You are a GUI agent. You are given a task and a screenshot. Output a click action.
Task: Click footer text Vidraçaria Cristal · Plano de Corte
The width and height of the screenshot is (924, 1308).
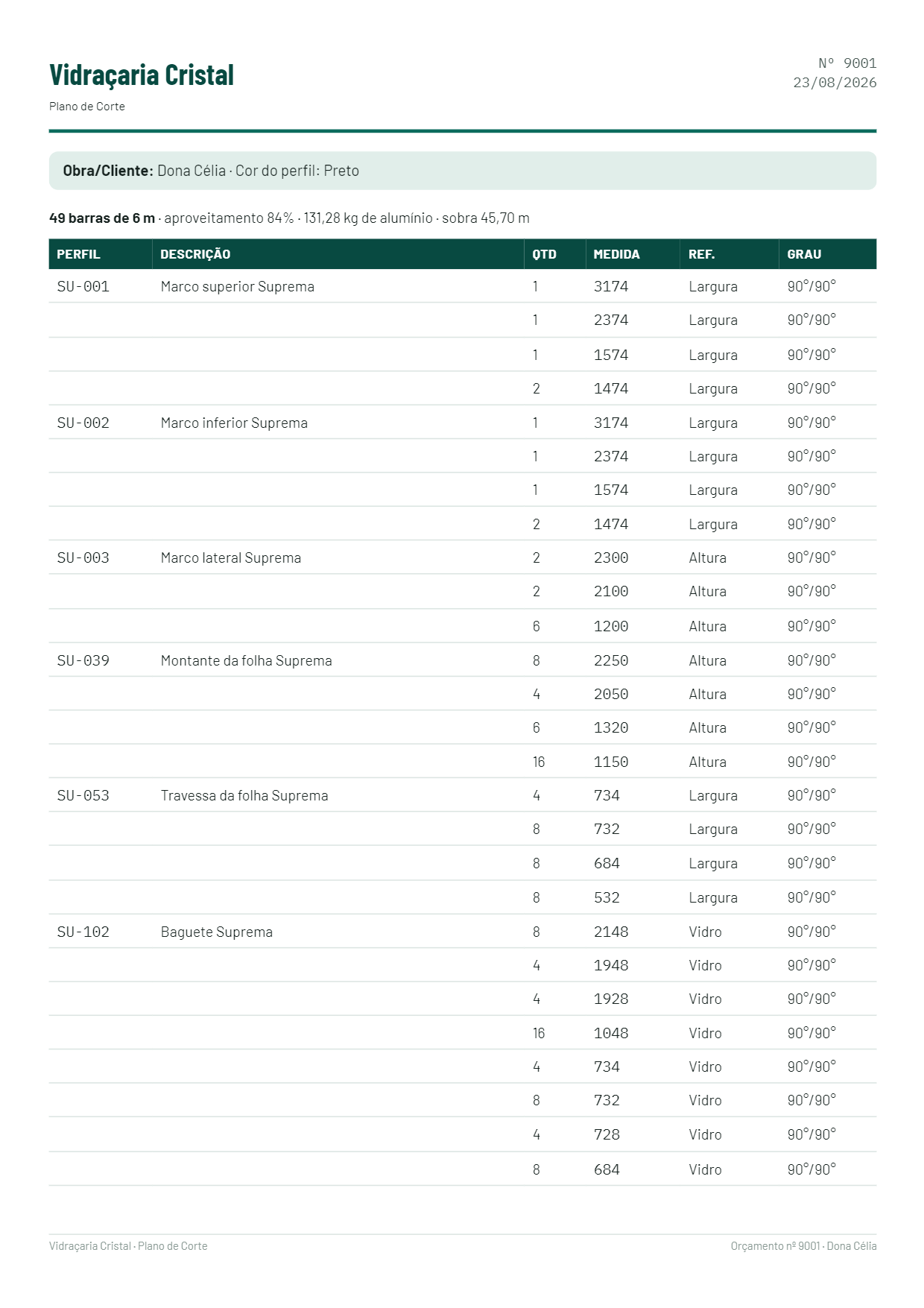(x=128, y=1246)
